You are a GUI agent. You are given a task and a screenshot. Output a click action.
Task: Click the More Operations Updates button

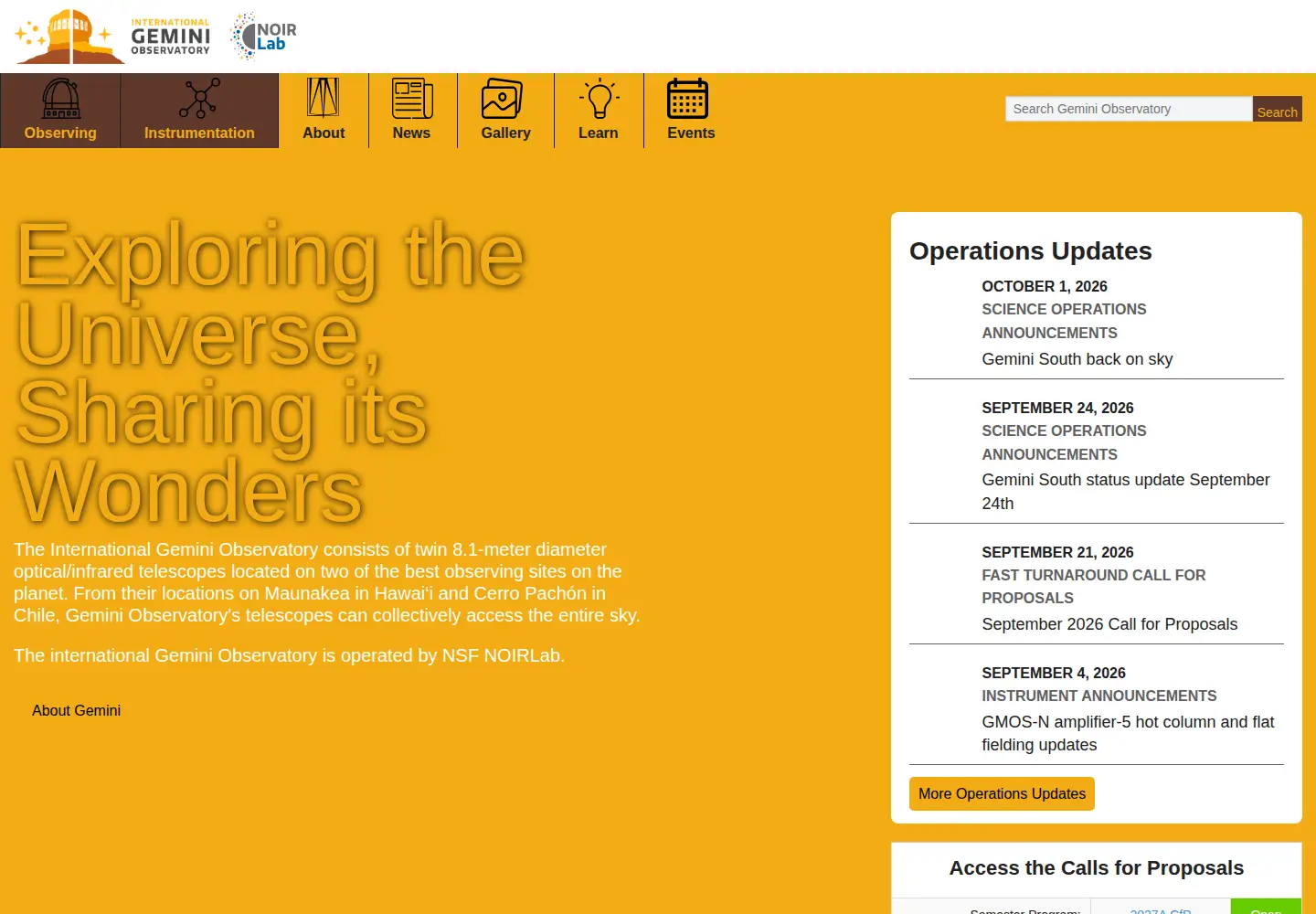coord(1002,793)
